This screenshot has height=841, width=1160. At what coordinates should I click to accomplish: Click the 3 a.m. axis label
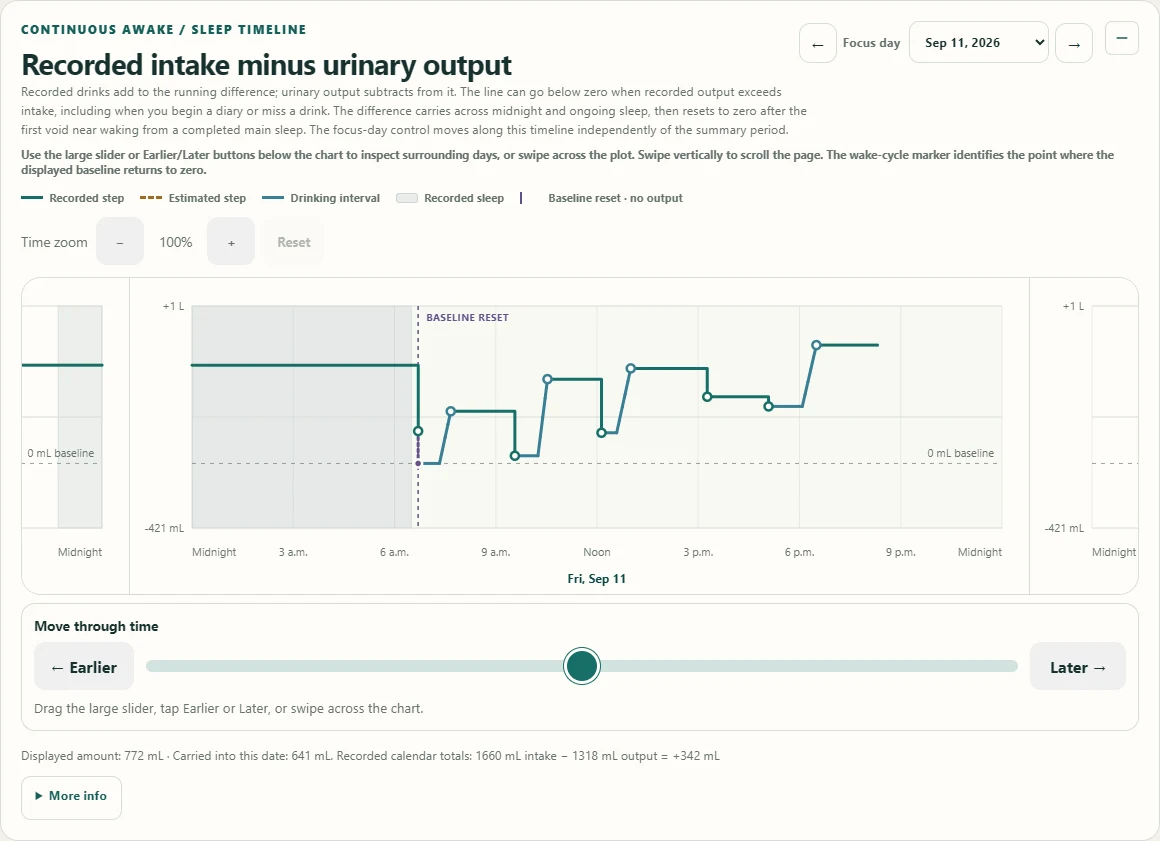[293, 552]
